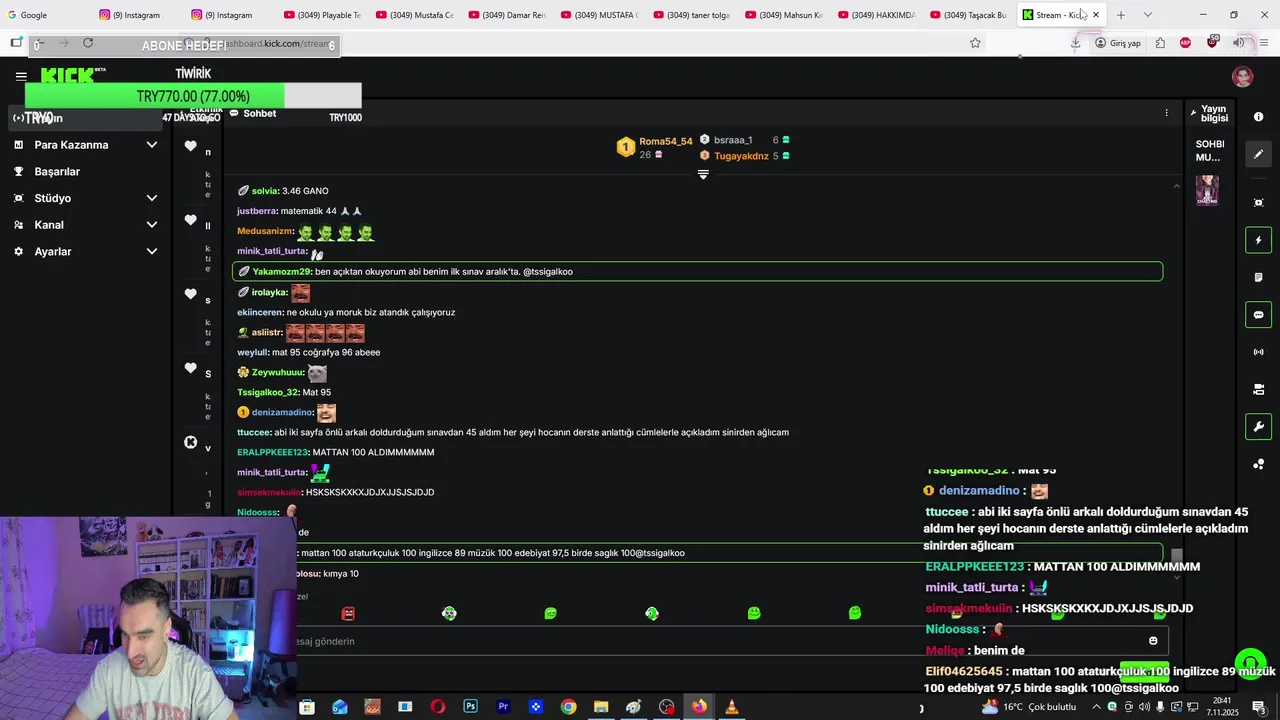This screenshot has height=720, width=1280.
Task: Expand the Kanal sidebar section
Action: click(x=85, y=225)
